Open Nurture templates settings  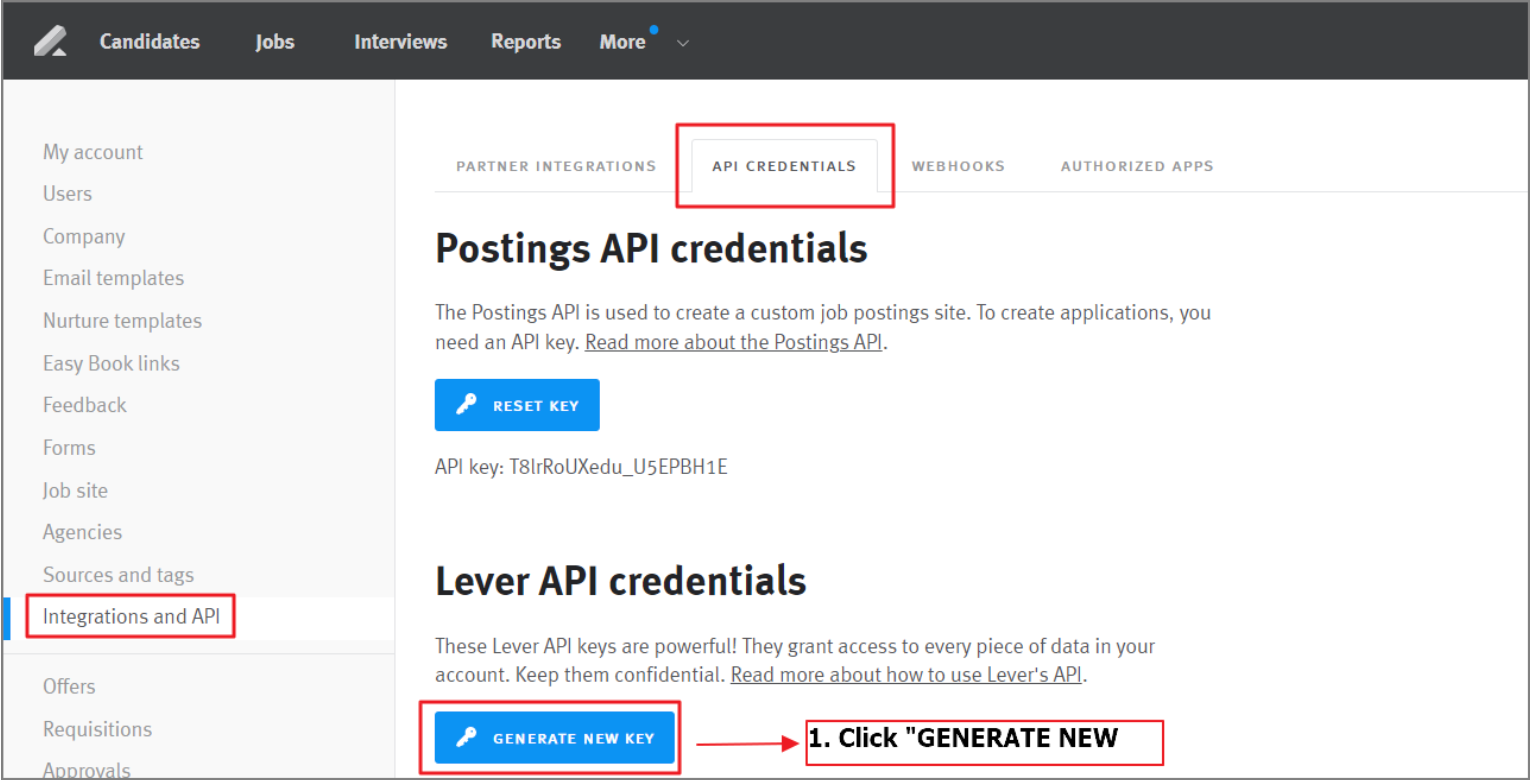(x=122, y=321)
